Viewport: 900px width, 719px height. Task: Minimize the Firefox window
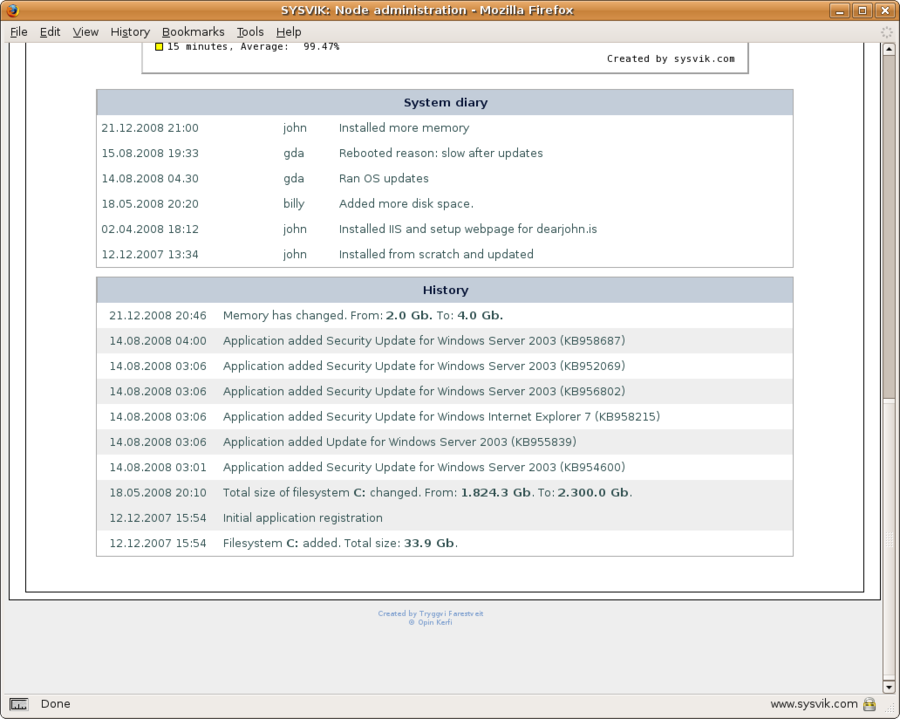pyautogui.click(x=839, y=10)
